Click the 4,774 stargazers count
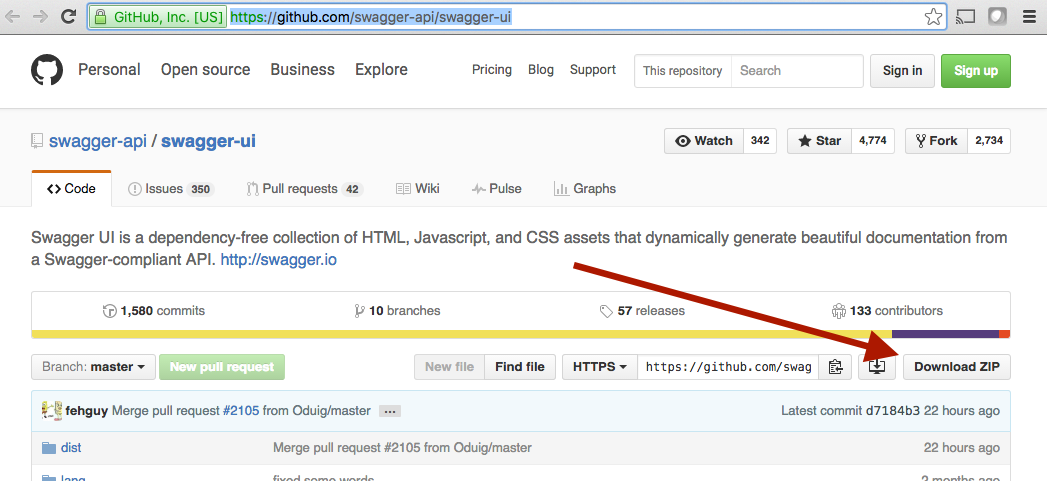 [873, 141]
